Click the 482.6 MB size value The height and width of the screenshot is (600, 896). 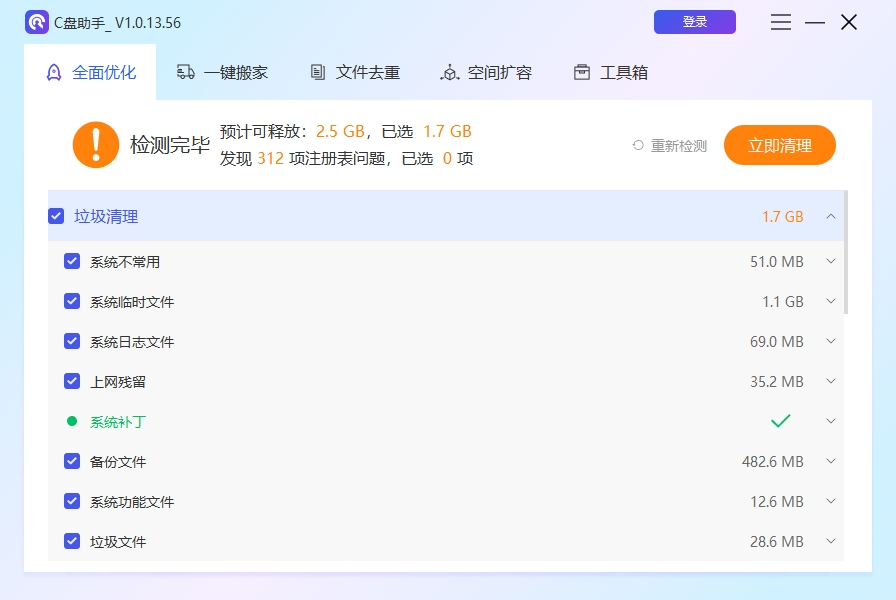(x=773, y=461)
